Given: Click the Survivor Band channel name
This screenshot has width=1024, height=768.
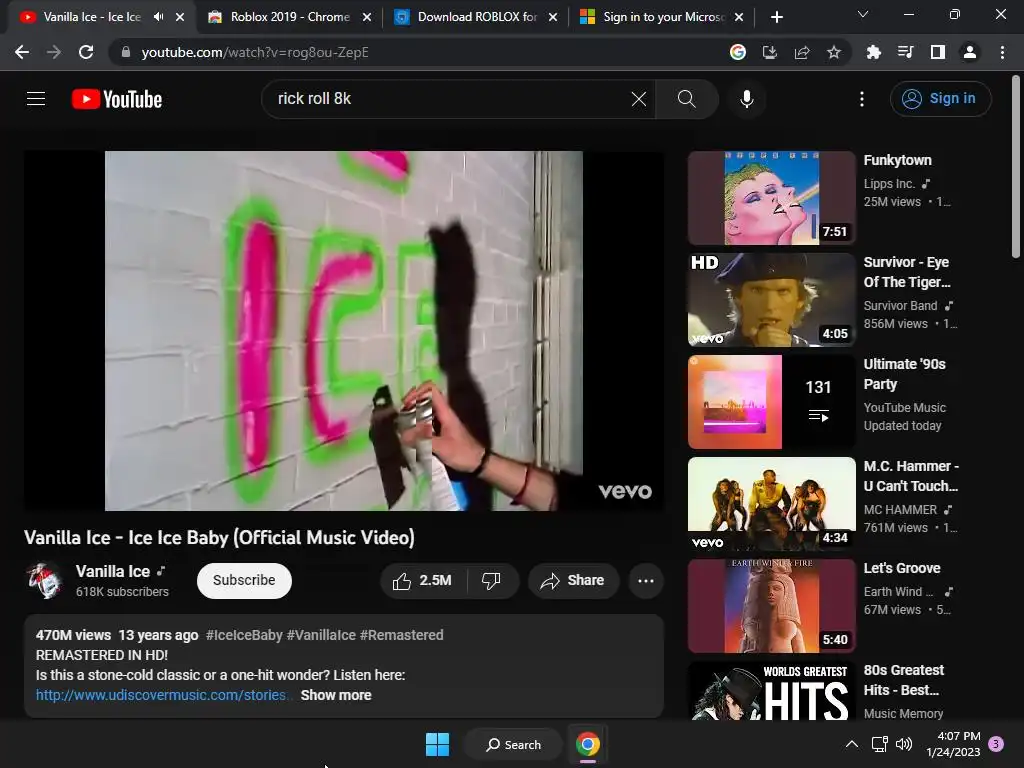Looking at the screenshot, I should click(x=900, y=306).
